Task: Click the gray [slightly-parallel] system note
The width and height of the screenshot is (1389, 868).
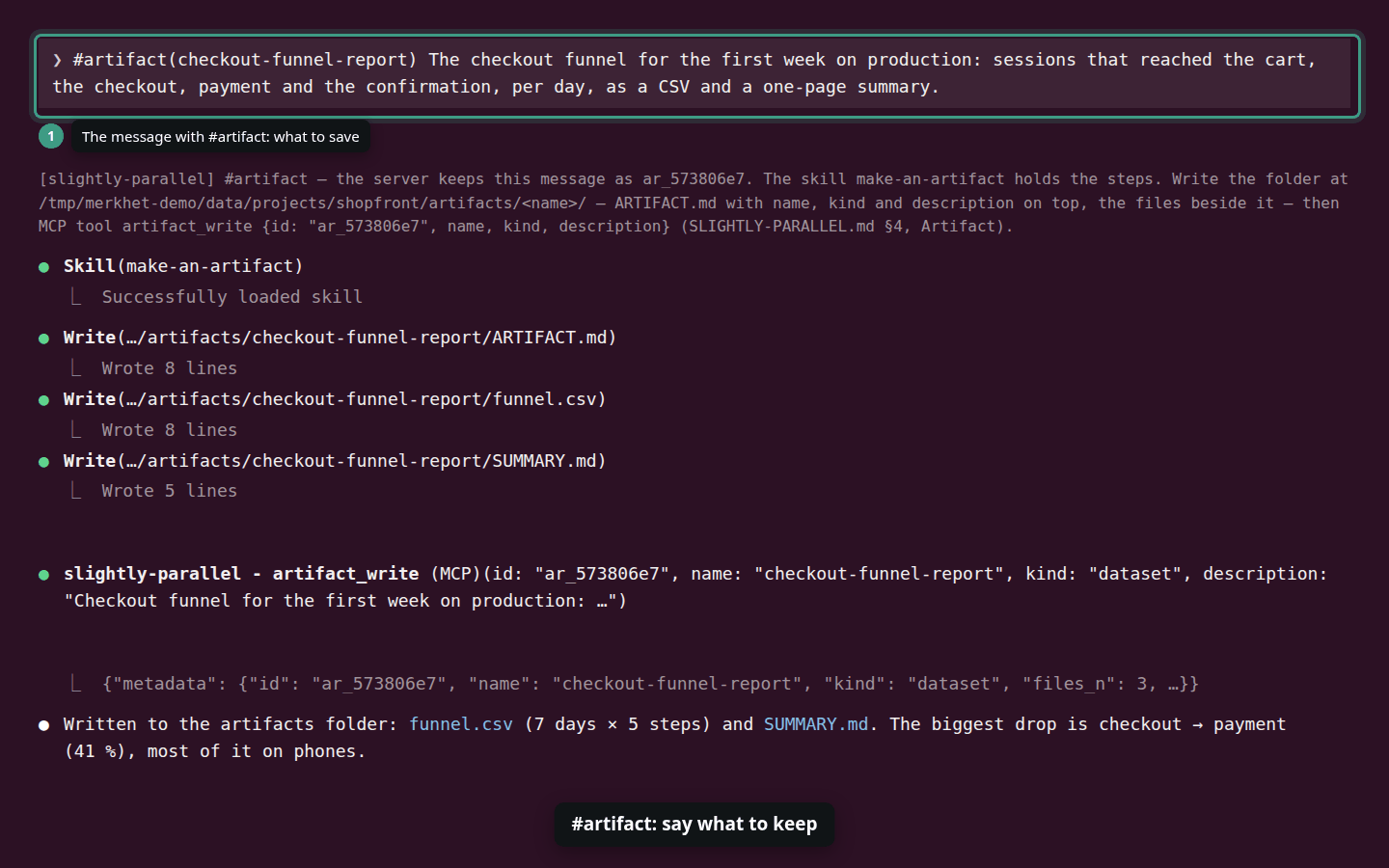Action: coord(694,203)
